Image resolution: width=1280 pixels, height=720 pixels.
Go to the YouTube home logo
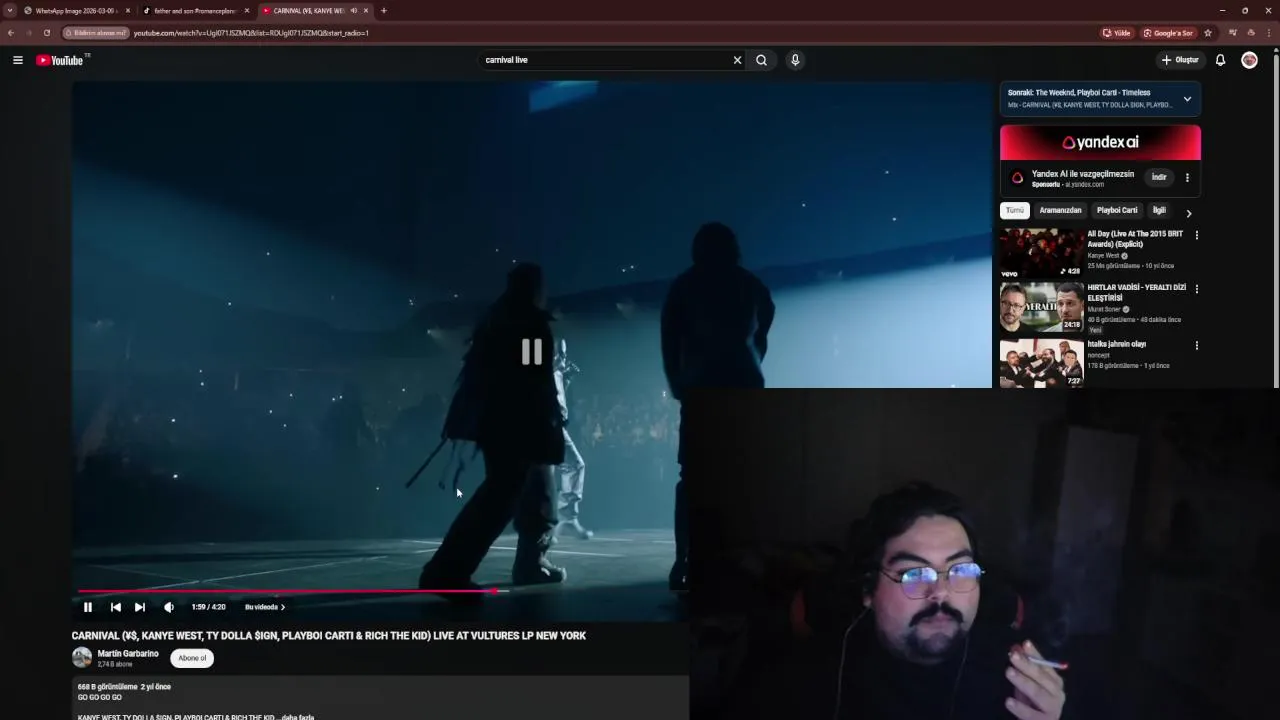click(x=60, y=60)
